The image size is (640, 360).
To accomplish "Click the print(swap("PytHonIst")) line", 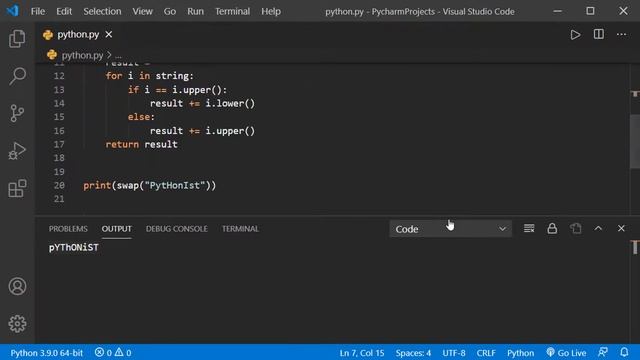I will 149,185.
